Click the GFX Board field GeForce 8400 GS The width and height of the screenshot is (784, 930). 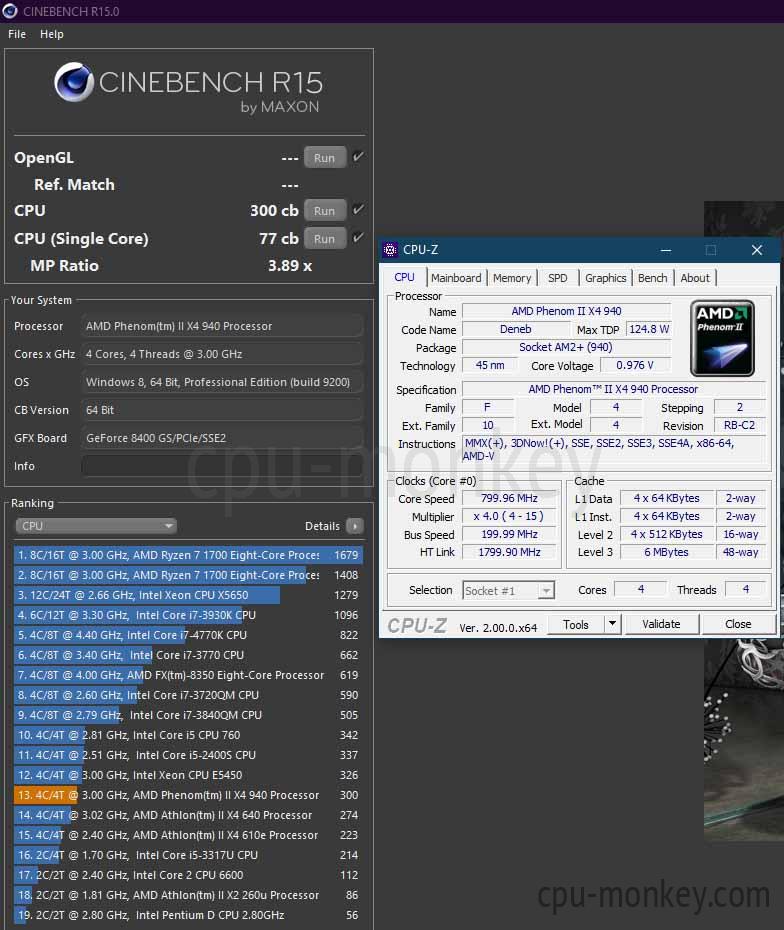222,438
